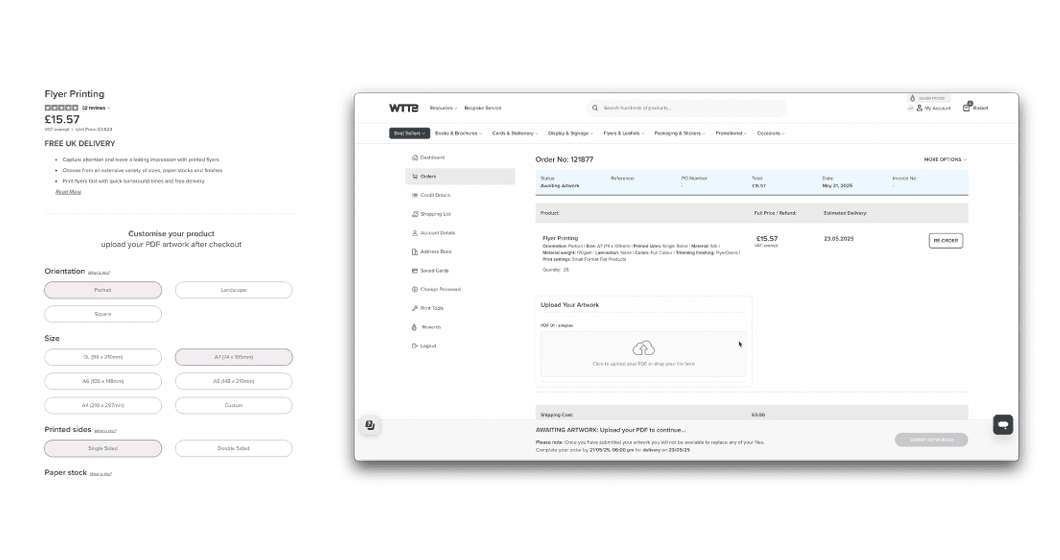Screen dimensions: 1060x560
Task: Select Double Sided printing
Action: [233, 448]
